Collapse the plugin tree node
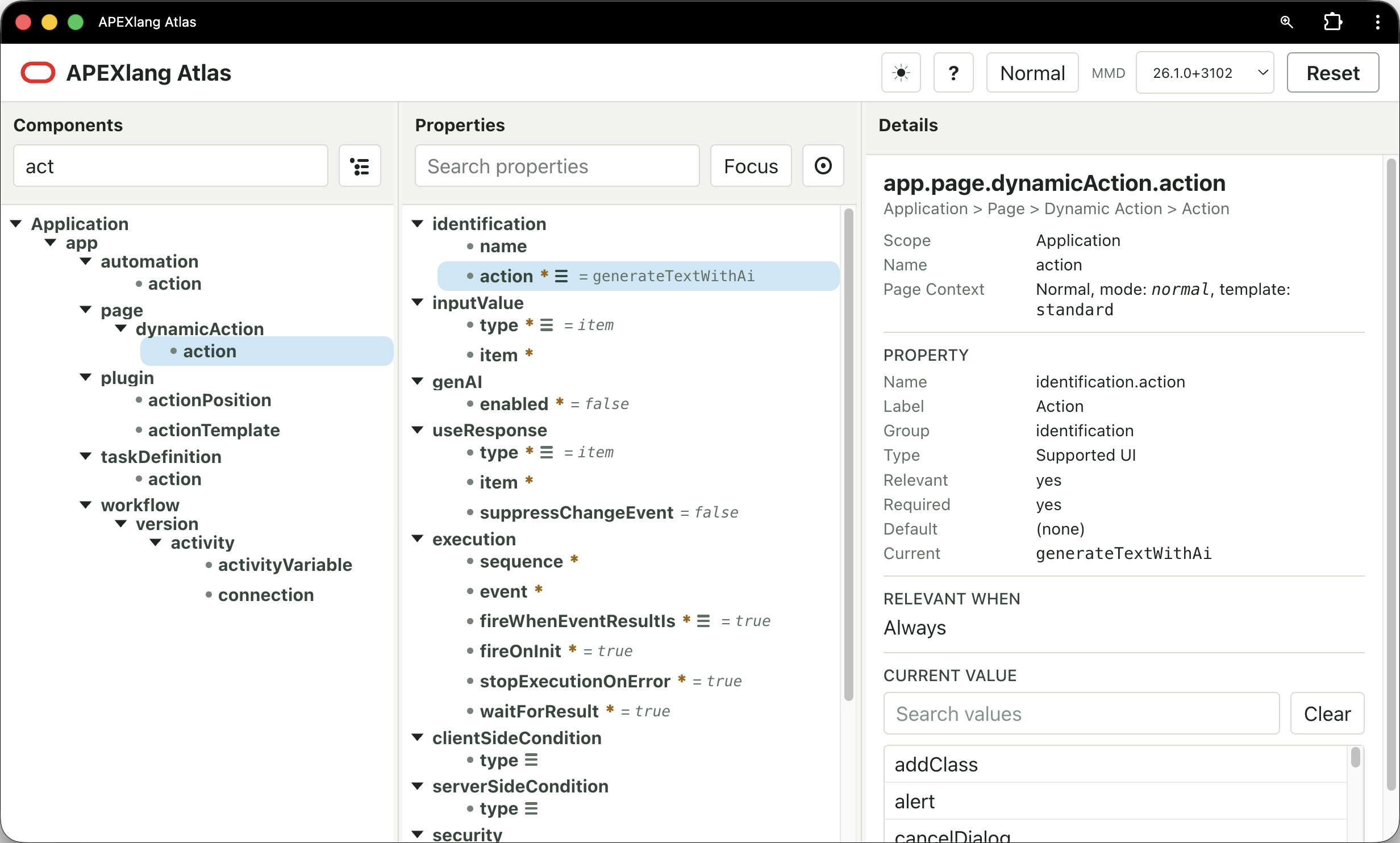Image resolution: width=1400 pixels, height=843 pixels. (86, 377)
